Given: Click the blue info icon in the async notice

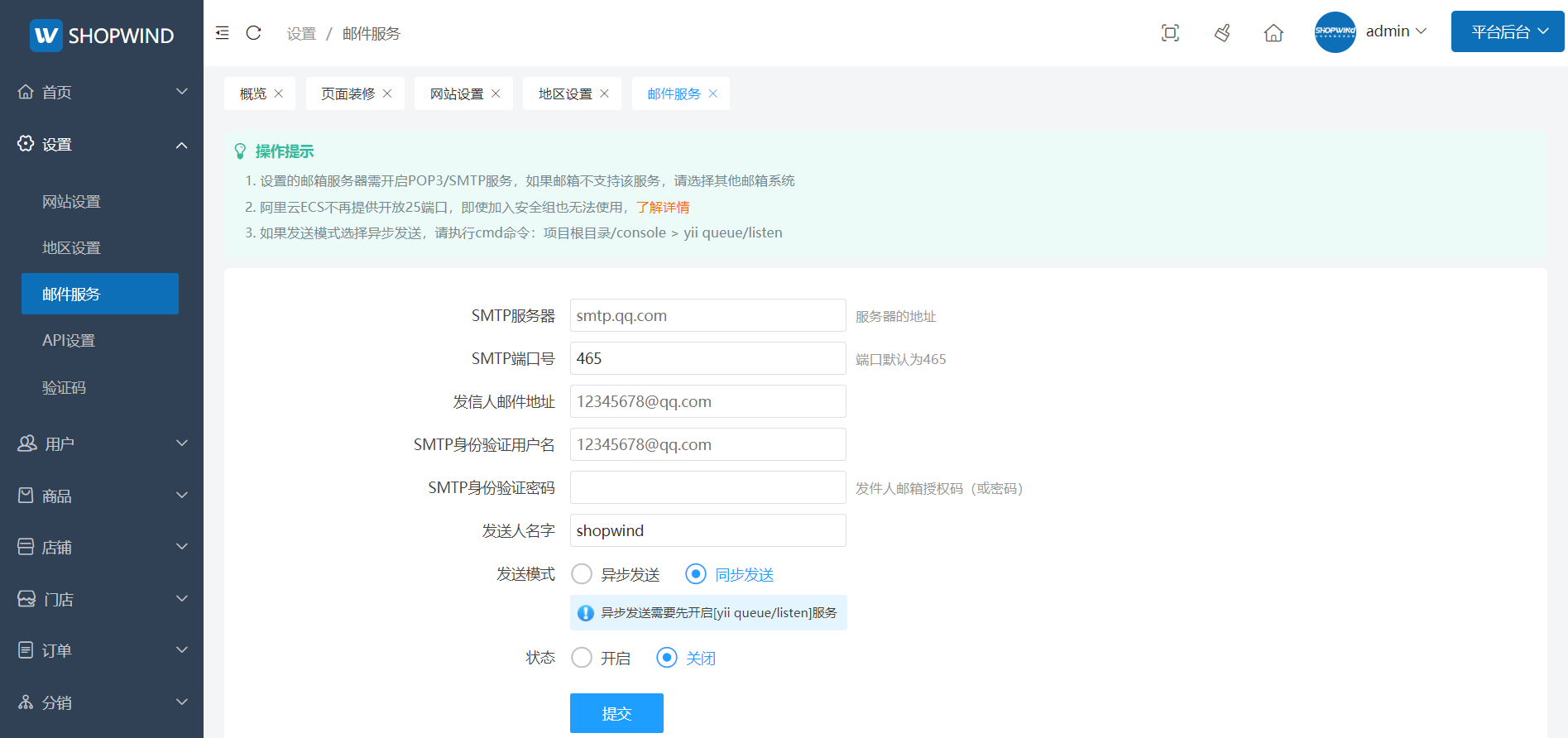Looking at the screenshot, I should pos(586,613).
